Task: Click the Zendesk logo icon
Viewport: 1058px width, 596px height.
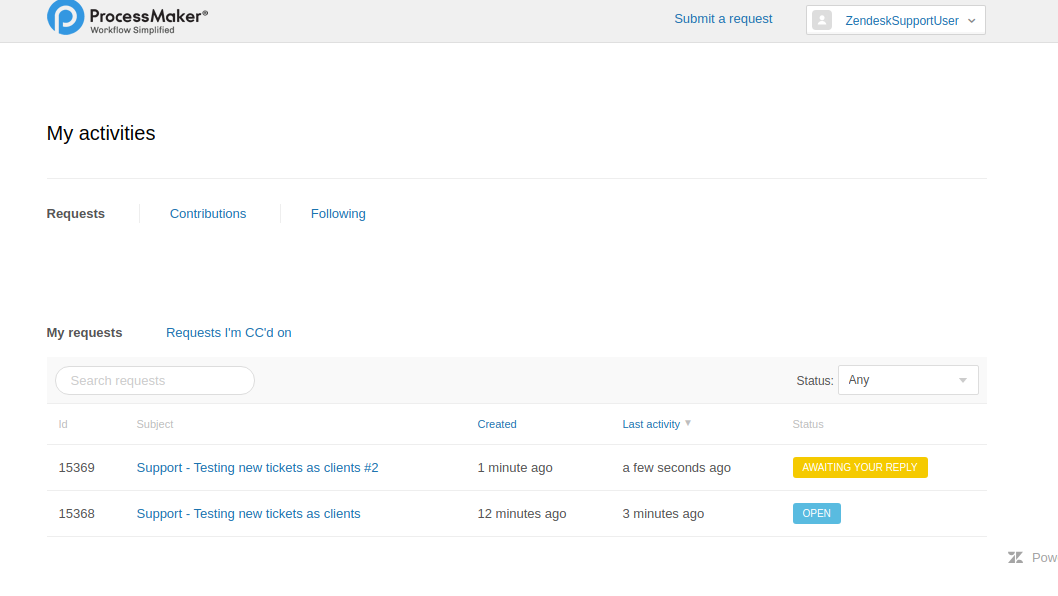Action: coord(1015,558)
